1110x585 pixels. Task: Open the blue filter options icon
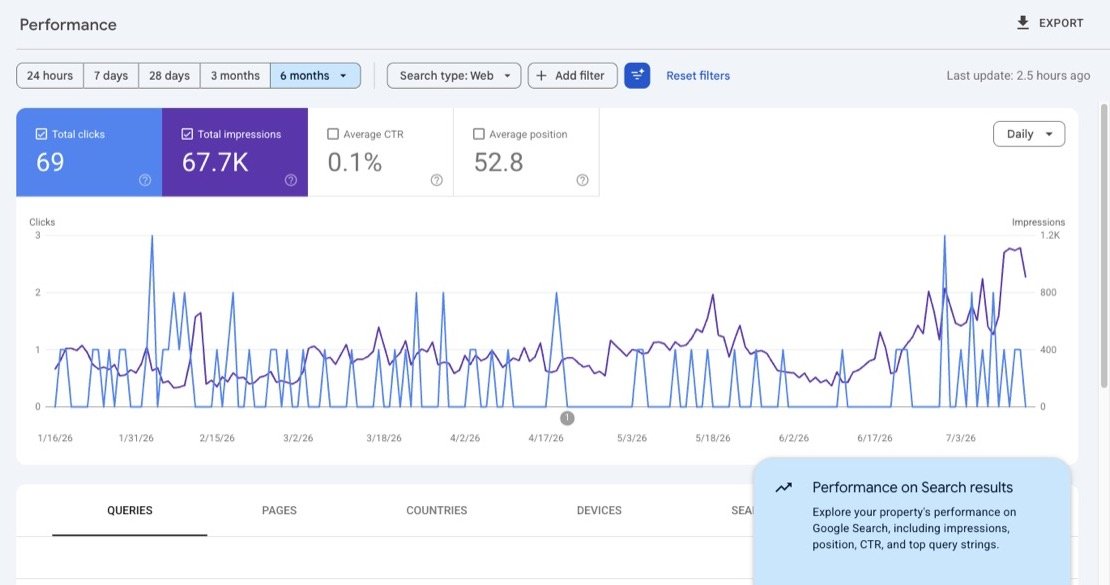(637, 76)
